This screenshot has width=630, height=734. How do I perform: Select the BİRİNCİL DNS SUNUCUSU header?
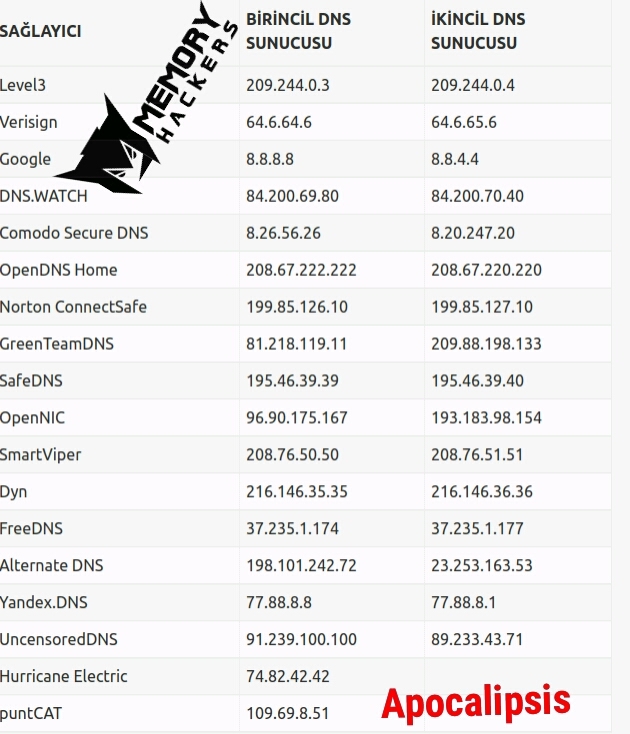(x=298, y=31)
